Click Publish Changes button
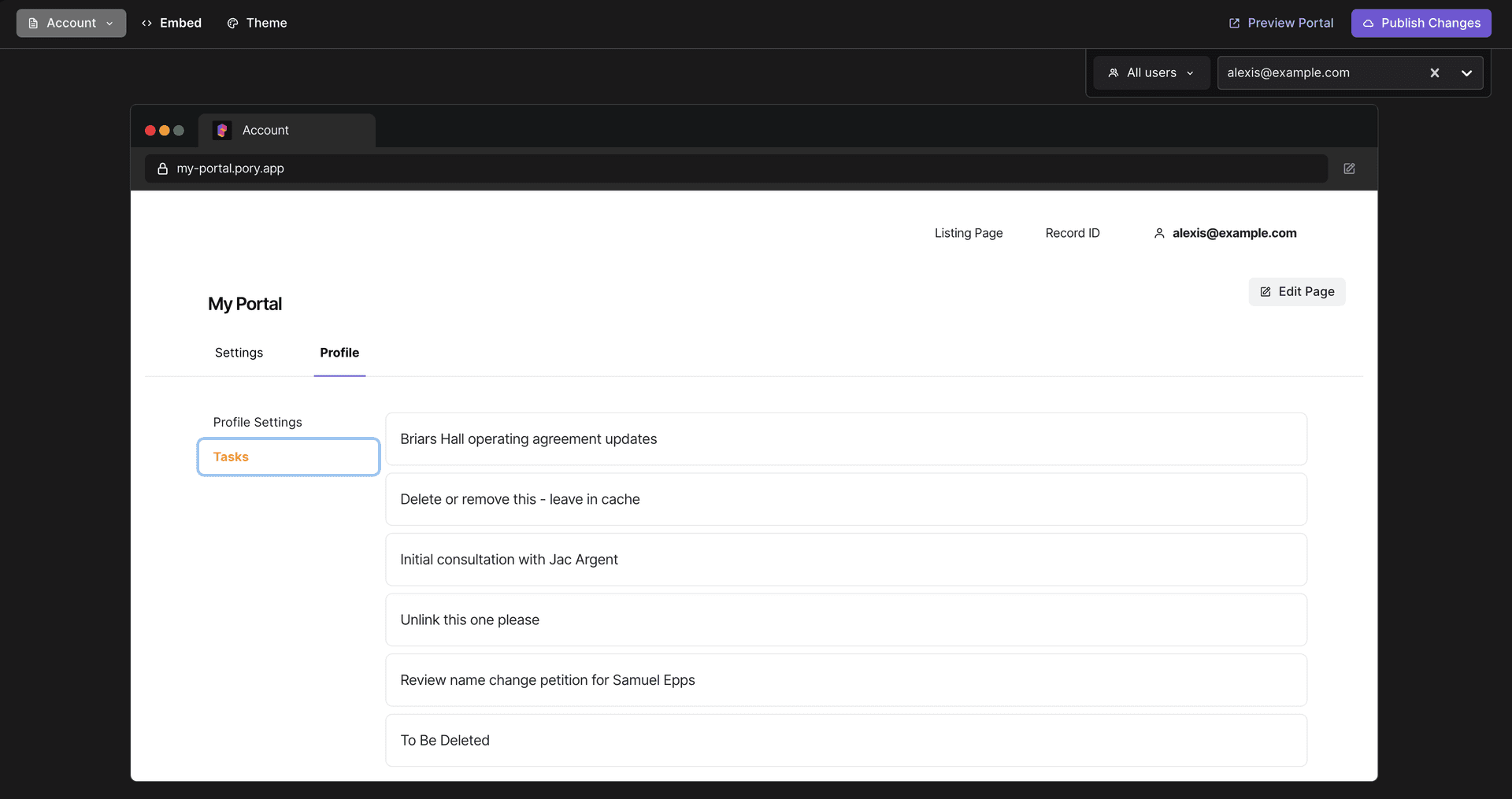Screen dimensions: 1512x799 point(1421,23)
